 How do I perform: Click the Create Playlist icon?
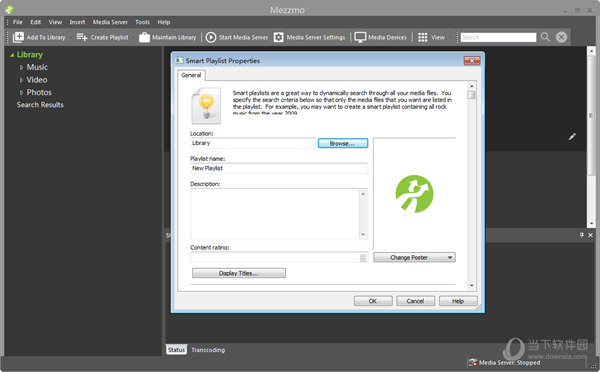coord(82,37)
